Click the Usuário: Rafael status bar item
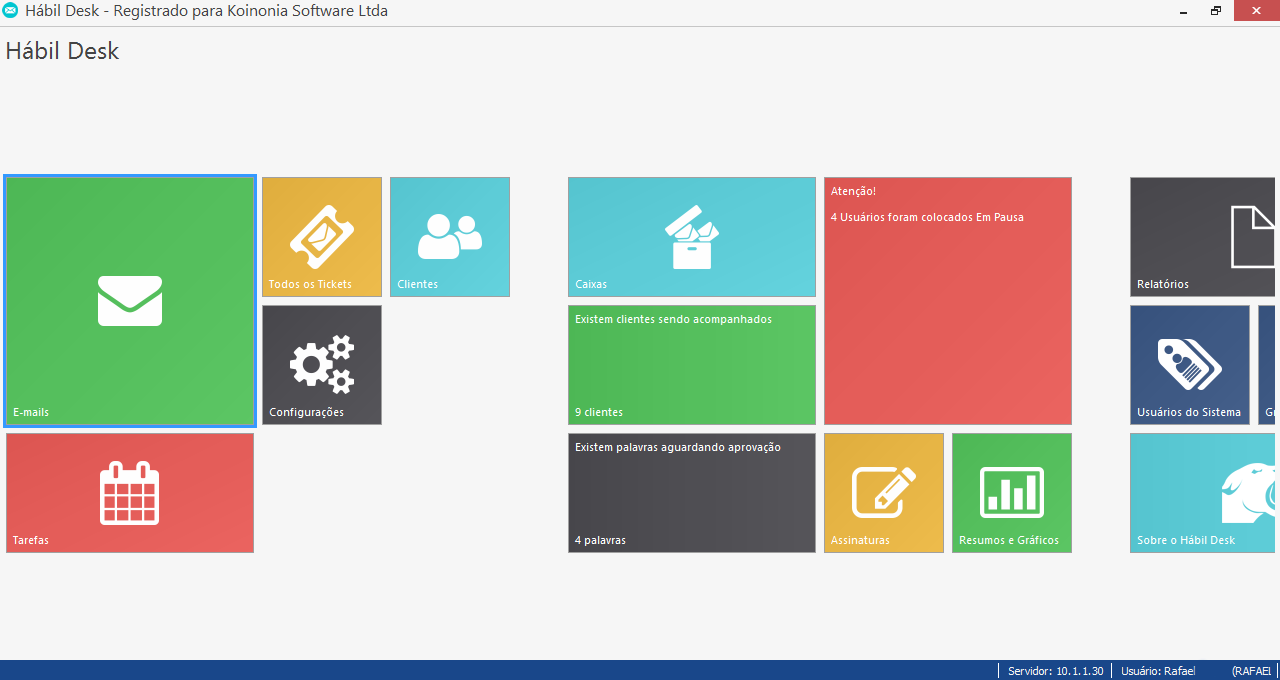The image size is (1280, 680). pyautogui.click(x=1158, y=671)
